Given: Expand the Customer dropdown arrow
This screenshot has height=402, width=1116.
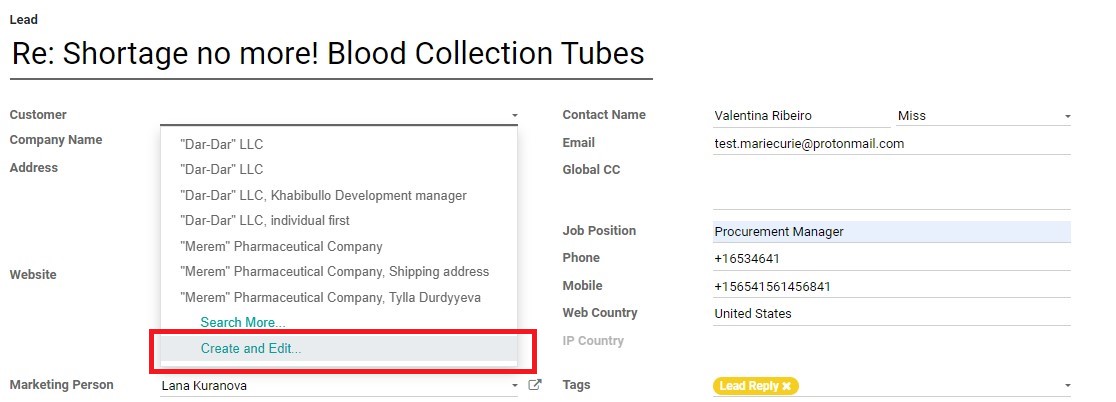Looking at the screenshot, I should [514, 115].
